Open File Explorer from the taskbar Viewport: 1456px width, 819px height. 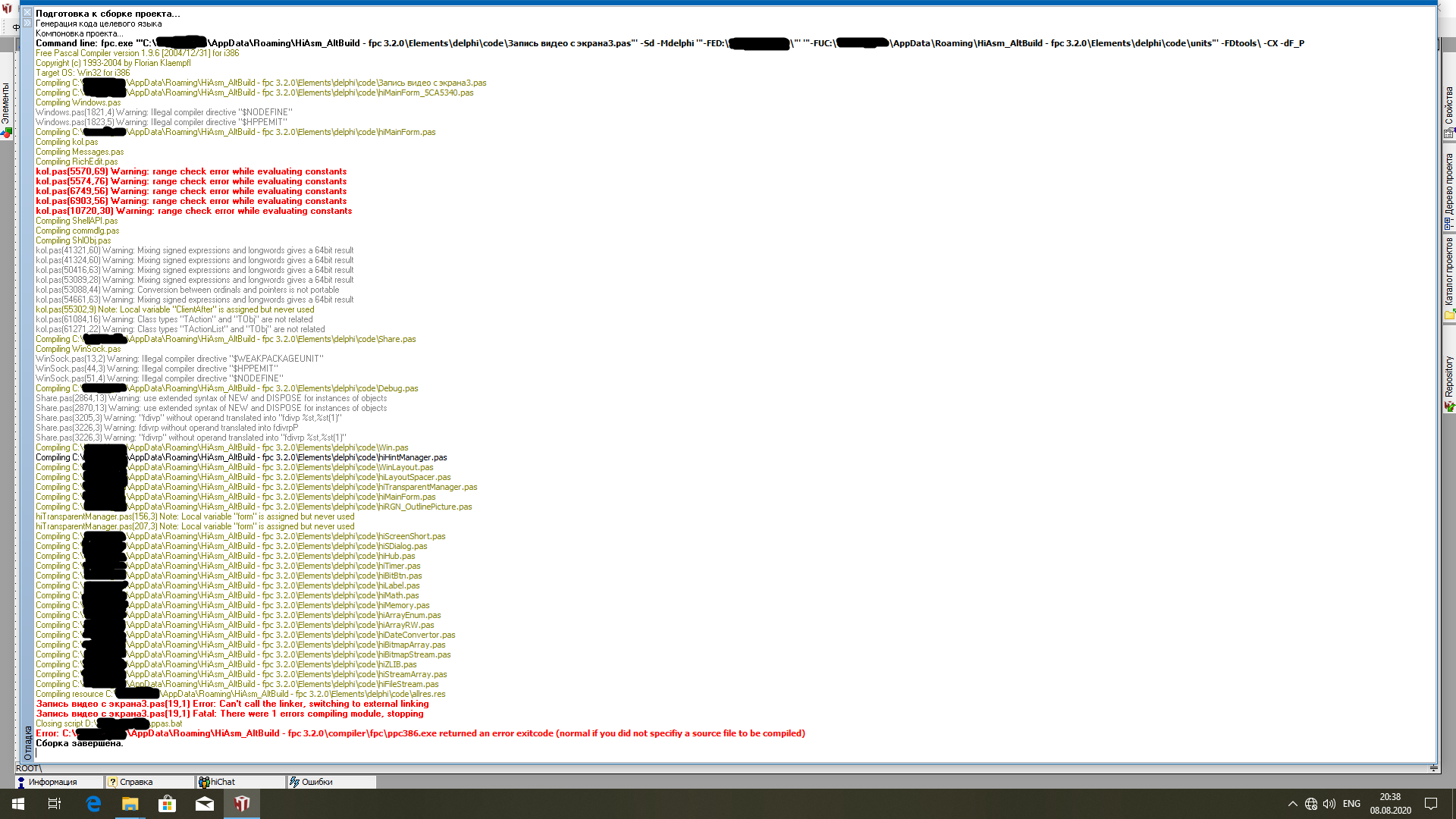coord(130,804)
